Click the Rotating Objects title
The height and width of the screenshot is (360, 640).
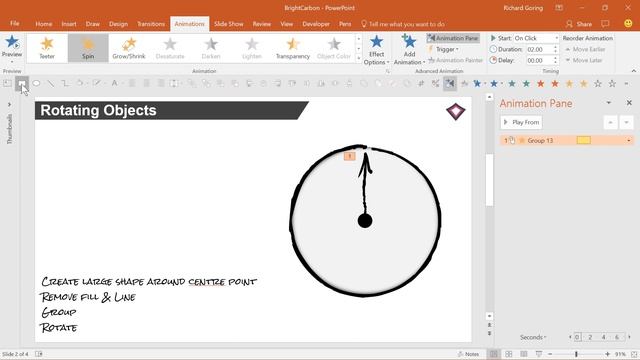pyautogui.click(x=98, y=110)
